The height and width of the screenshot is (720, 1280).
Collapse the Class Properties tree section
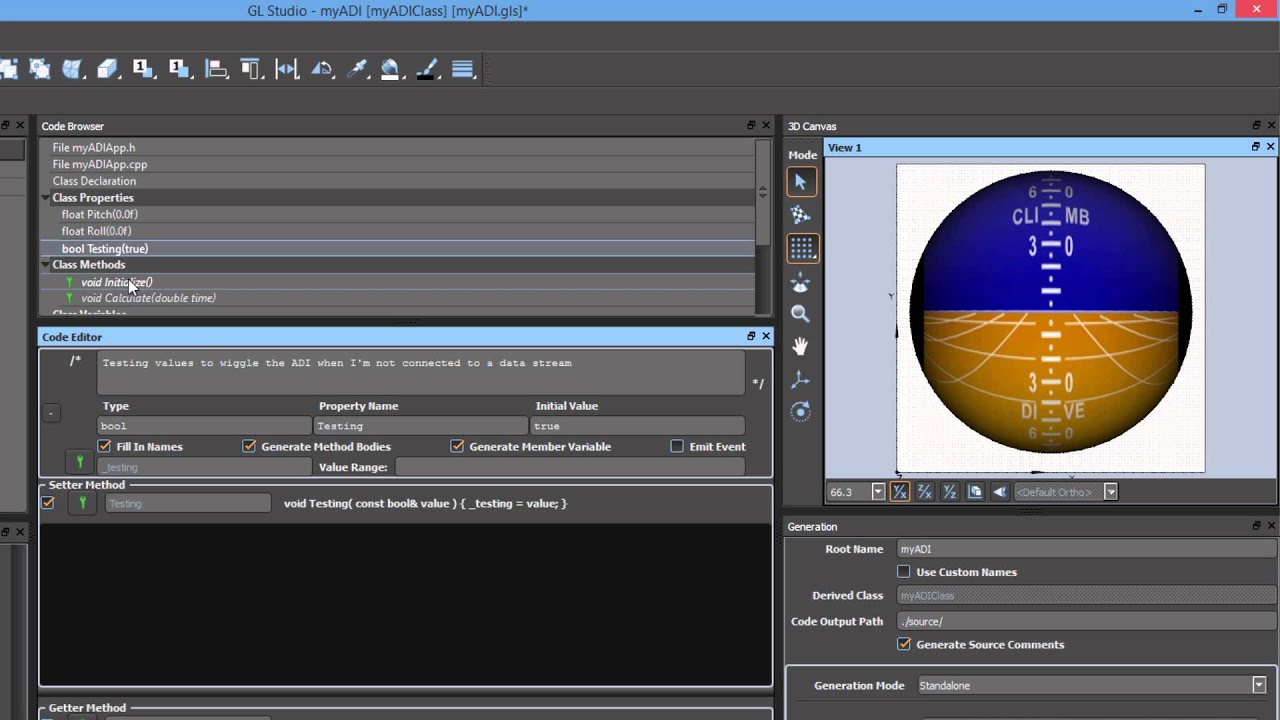(x=46, y=198)
